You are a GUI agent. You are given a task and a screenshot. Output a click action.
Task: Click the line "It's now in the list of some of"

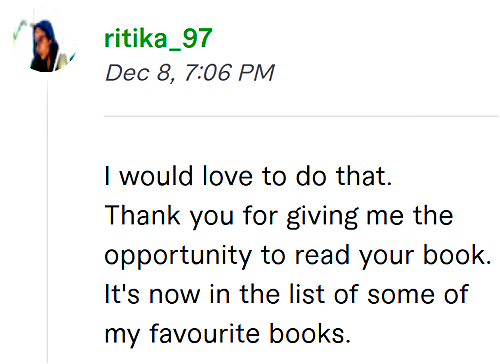(x=287, y=294)
